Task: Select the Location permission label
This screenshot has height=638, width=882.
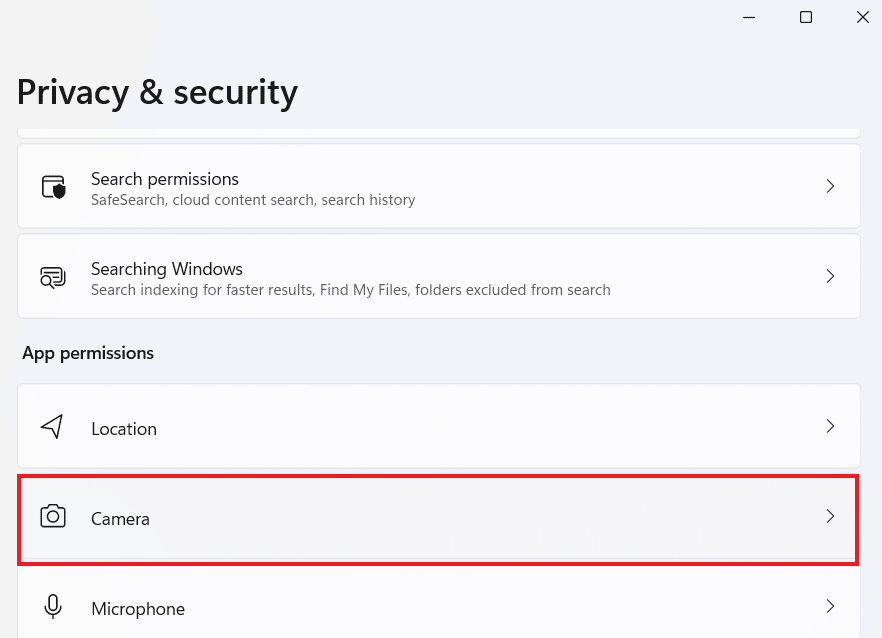Action: pyautogui.click(x=124, y=429)
